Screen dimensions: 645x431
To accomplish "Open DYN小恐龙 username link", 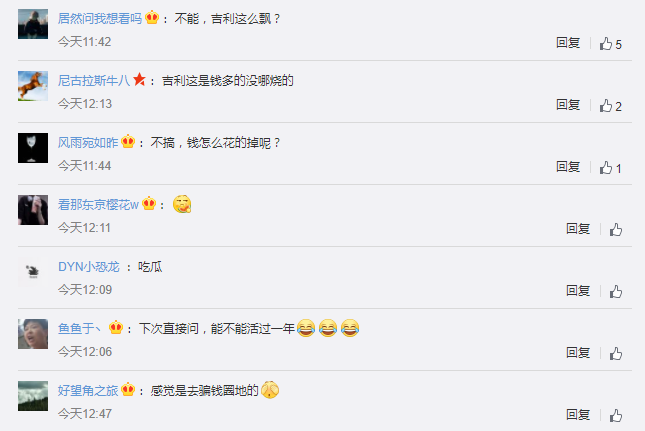I will pyautogui.click(x=89, y=266).
